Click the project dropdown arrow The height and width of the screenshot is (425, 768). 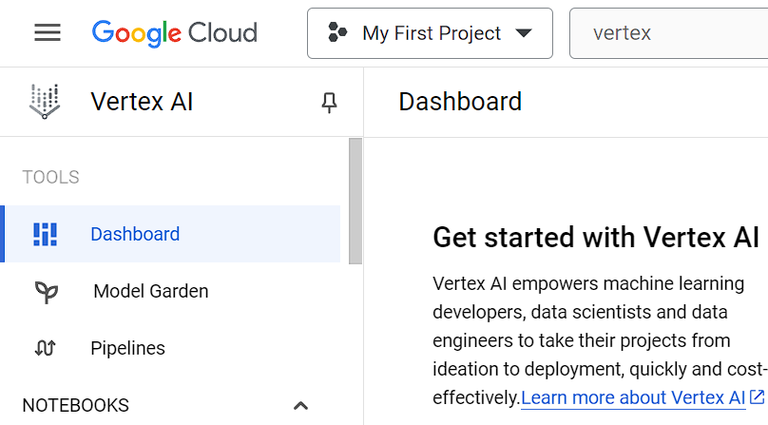pyautogui.click(x=523, y=34)
